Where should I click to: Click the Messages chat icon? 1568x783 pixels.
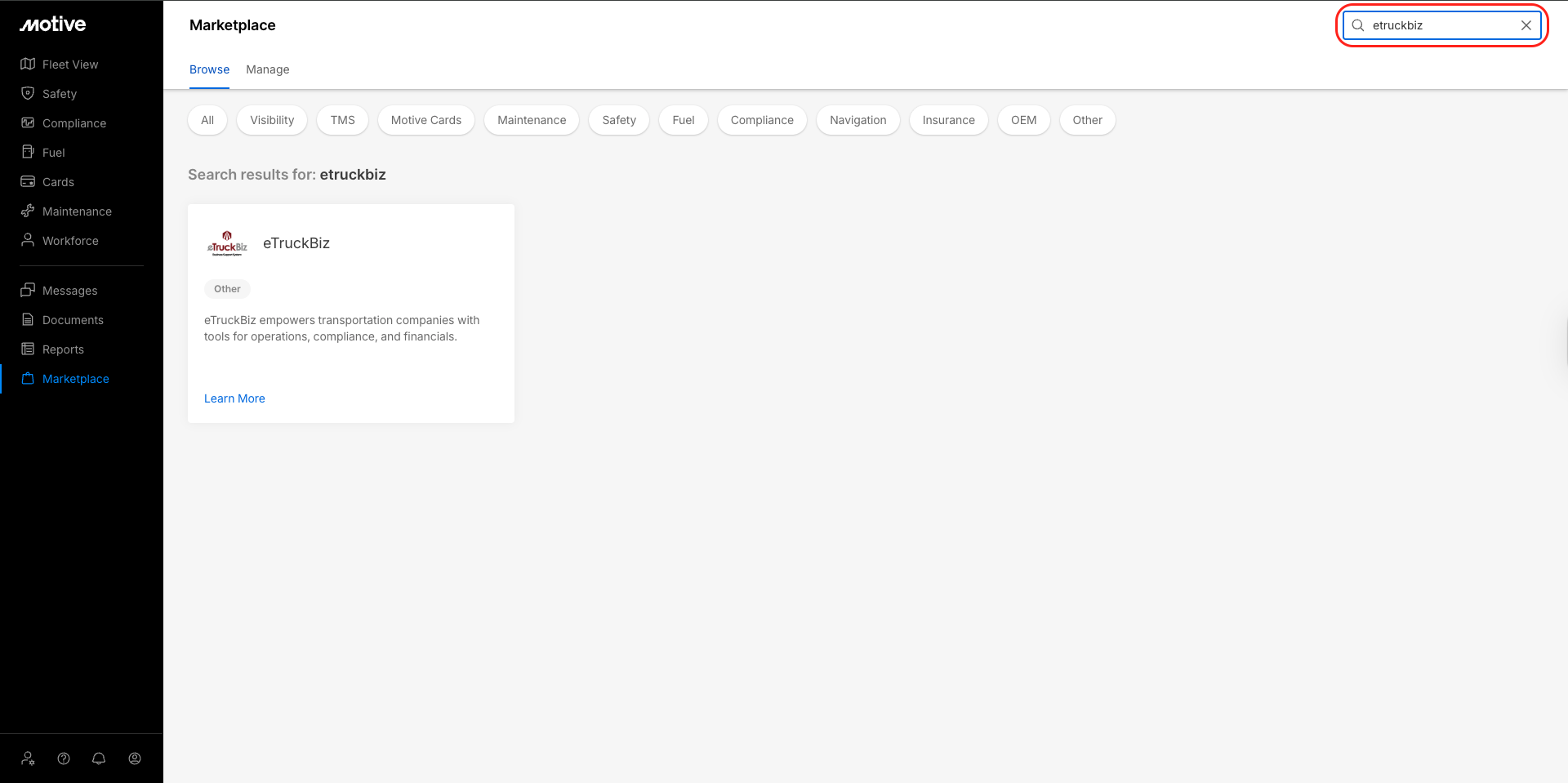pyautogui.click(x=28, y=290)
